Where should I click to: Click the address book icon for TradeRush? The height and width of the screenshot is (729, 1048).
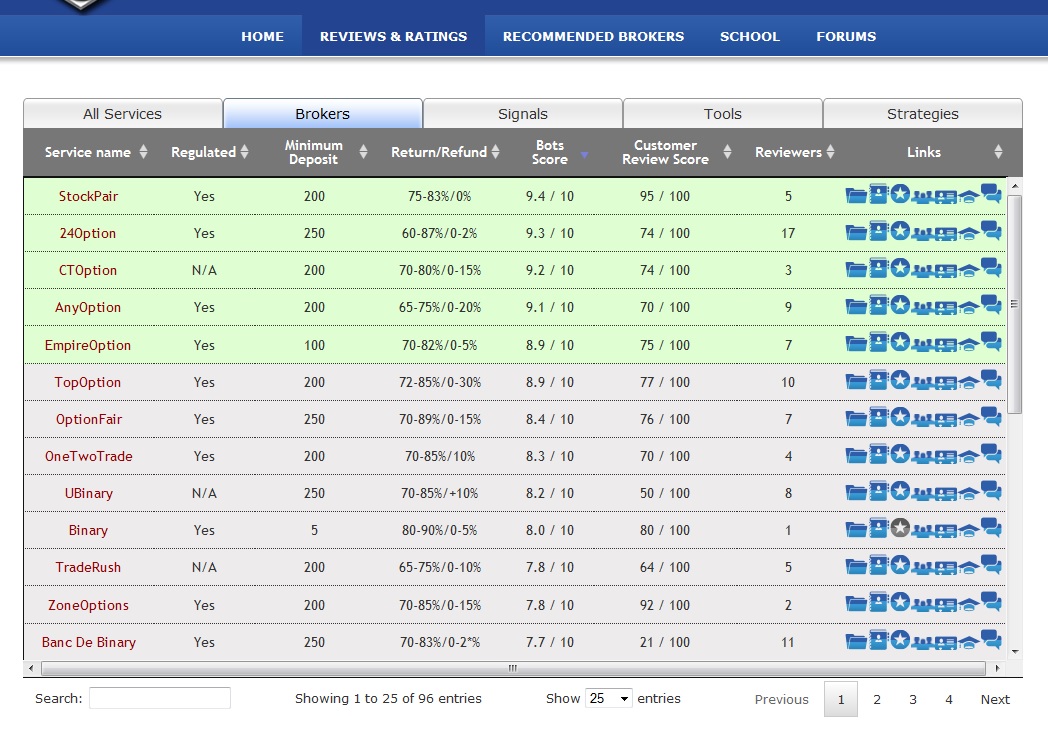click(x=878, y=565)
